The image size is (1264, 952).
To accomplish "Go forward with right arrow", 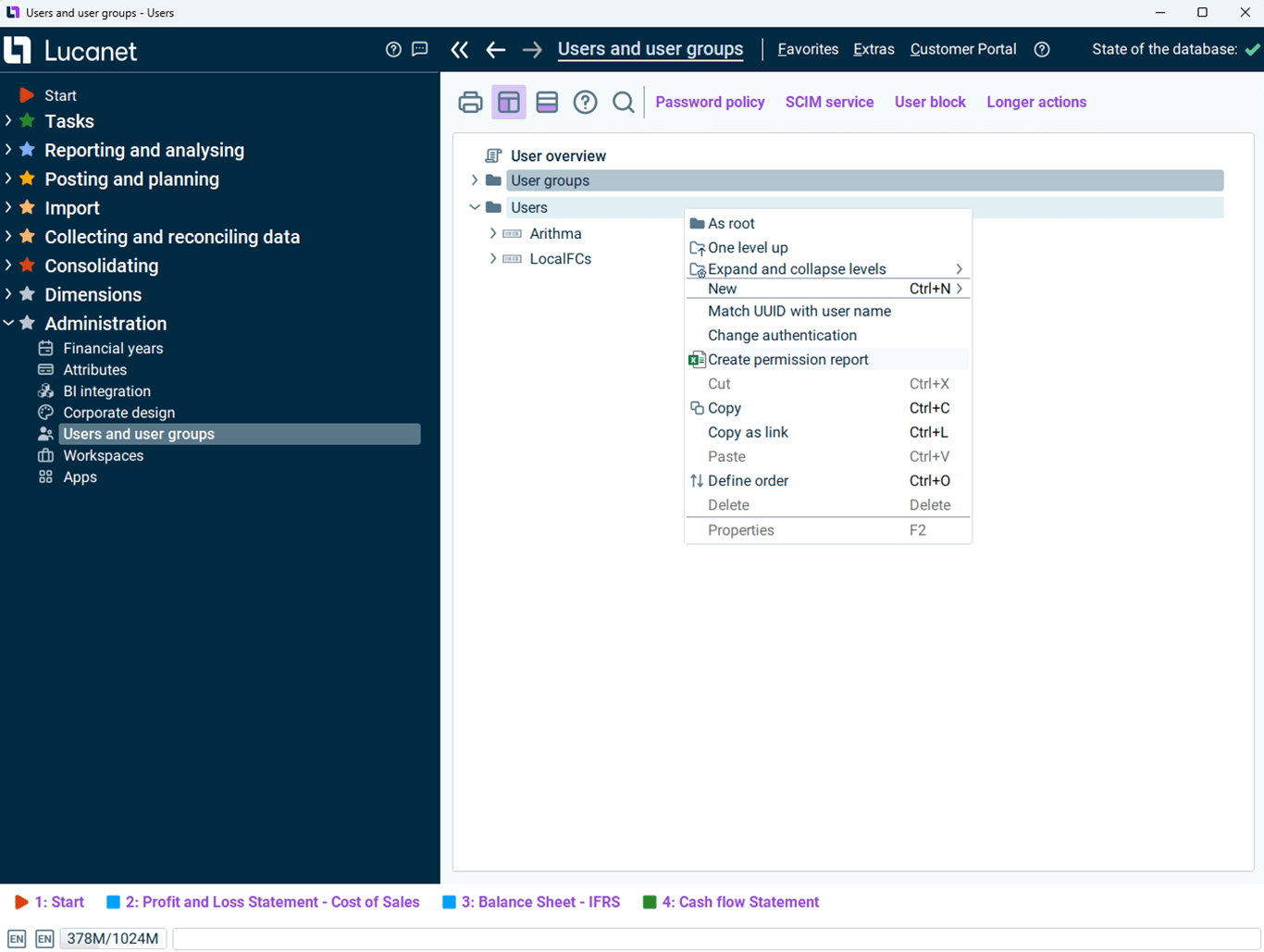I will [532, 50].
